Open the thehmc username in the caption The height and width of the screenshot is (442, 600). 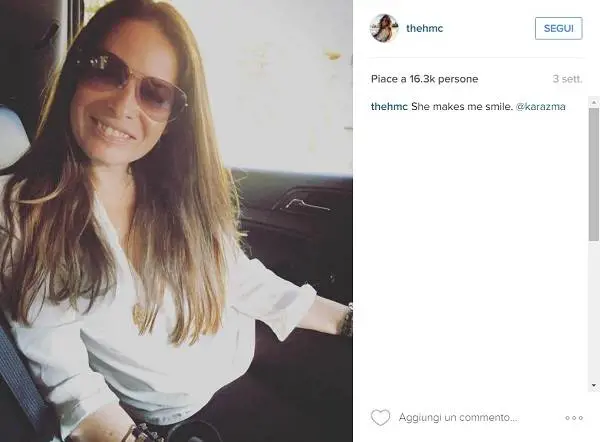389,106
